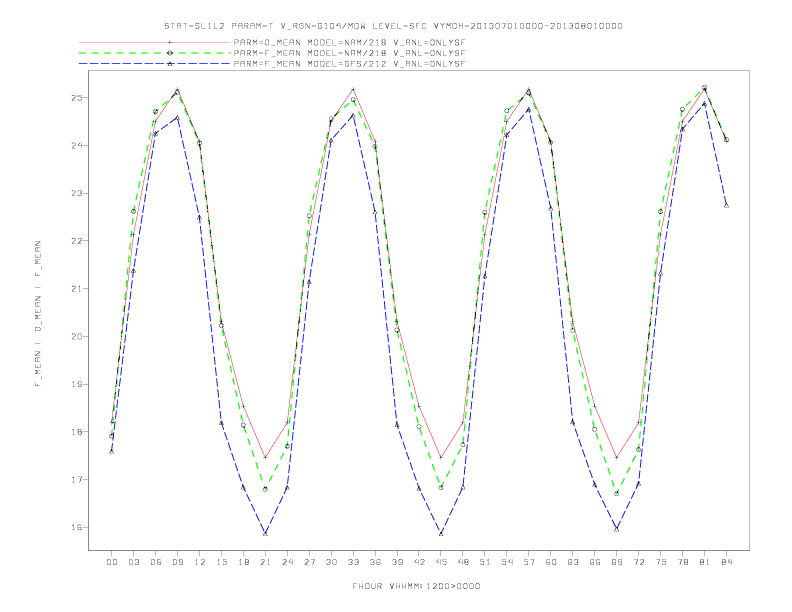The height and width of the screenshot is (612, 792).
Task: Click the plus marker on red legend line
Action: coord(170,42)
